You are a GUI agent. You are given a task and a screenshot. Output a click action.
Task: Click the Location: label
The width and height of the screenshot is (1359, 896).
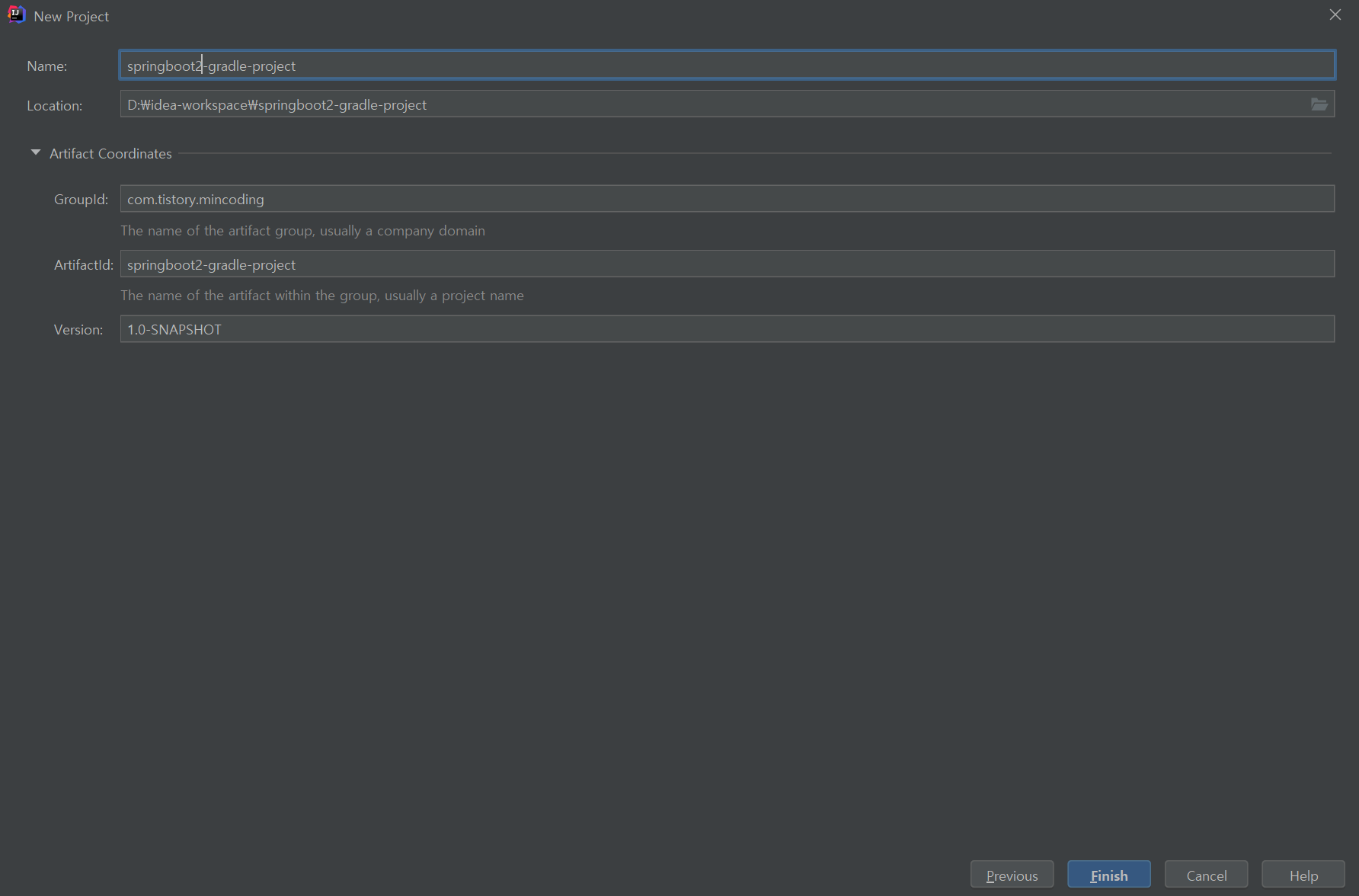pyautogui.click(x=55, y=106)
